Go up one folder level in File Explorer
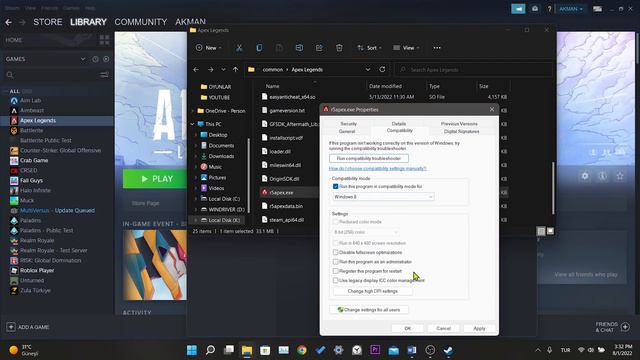 click(236, 70)
